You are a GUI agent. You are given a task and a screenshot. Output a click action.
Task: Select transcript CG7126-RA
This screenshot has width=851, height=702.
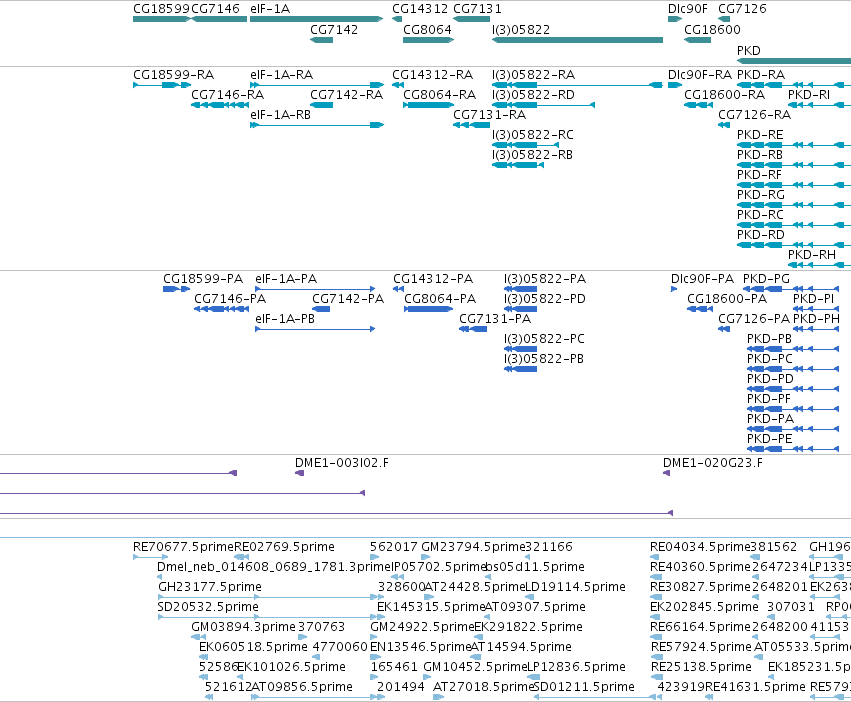coord(754,115)
